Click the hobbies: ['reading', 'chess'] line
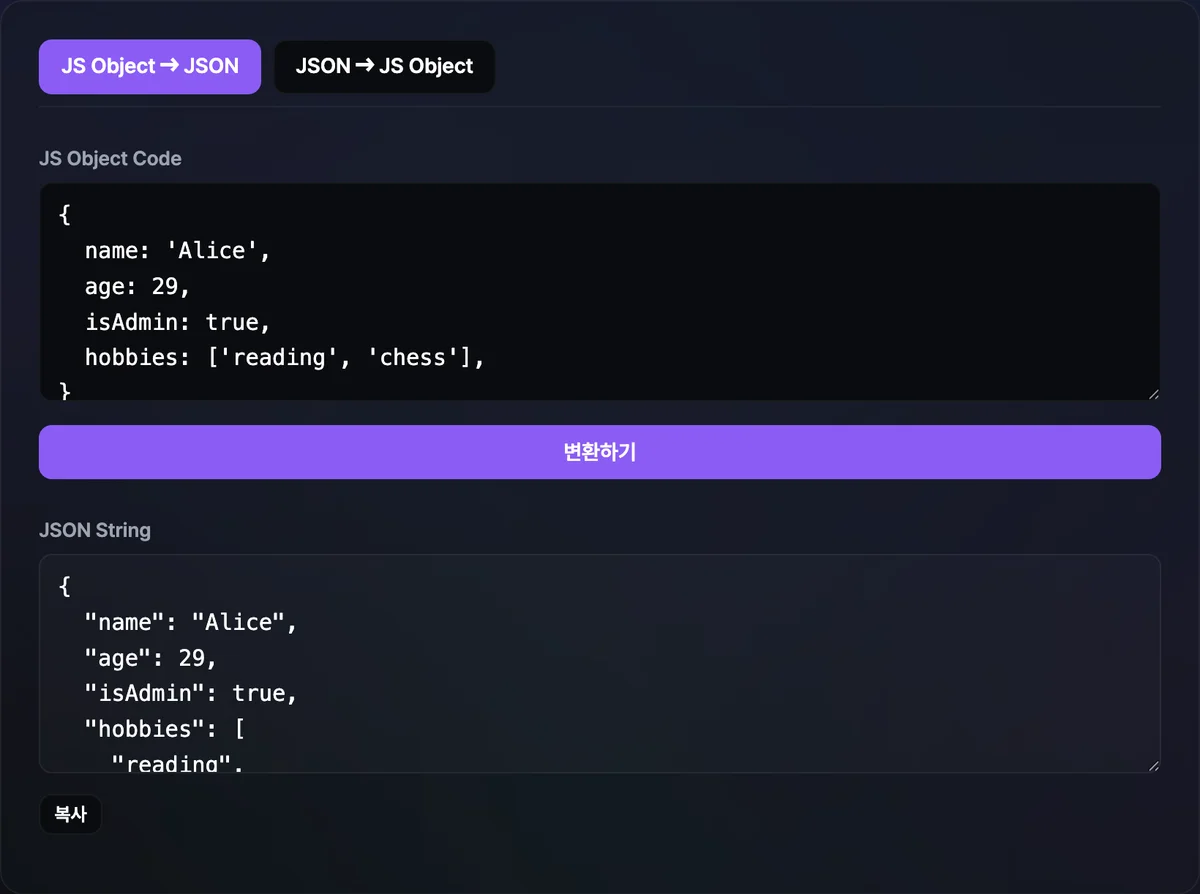This screenshot has width=1200, height=894. 285,358
